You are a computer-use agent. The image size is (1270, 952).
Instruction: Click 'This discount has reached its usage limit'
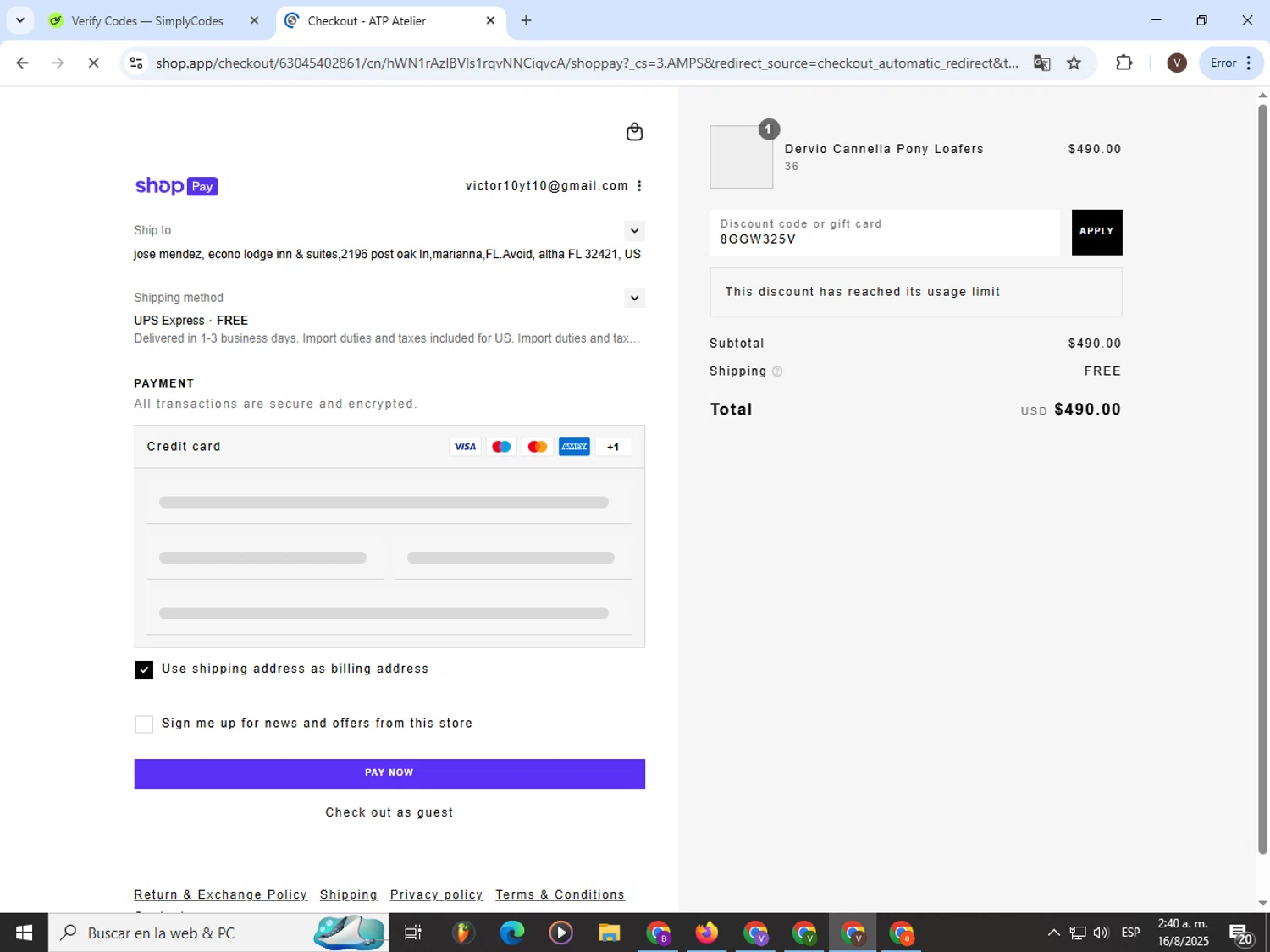(863, 292)
